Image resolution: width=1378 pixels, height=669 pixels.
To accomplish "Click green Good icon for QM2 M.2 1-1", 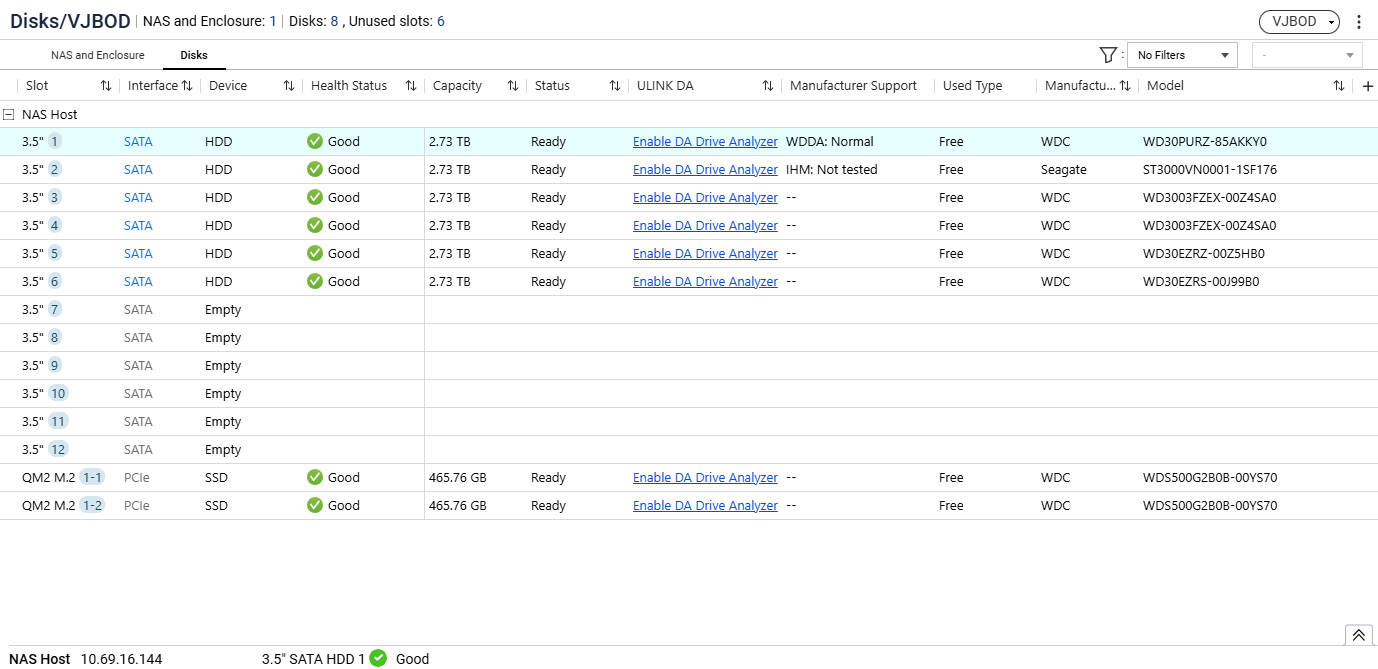I will (x=315, y=477).
